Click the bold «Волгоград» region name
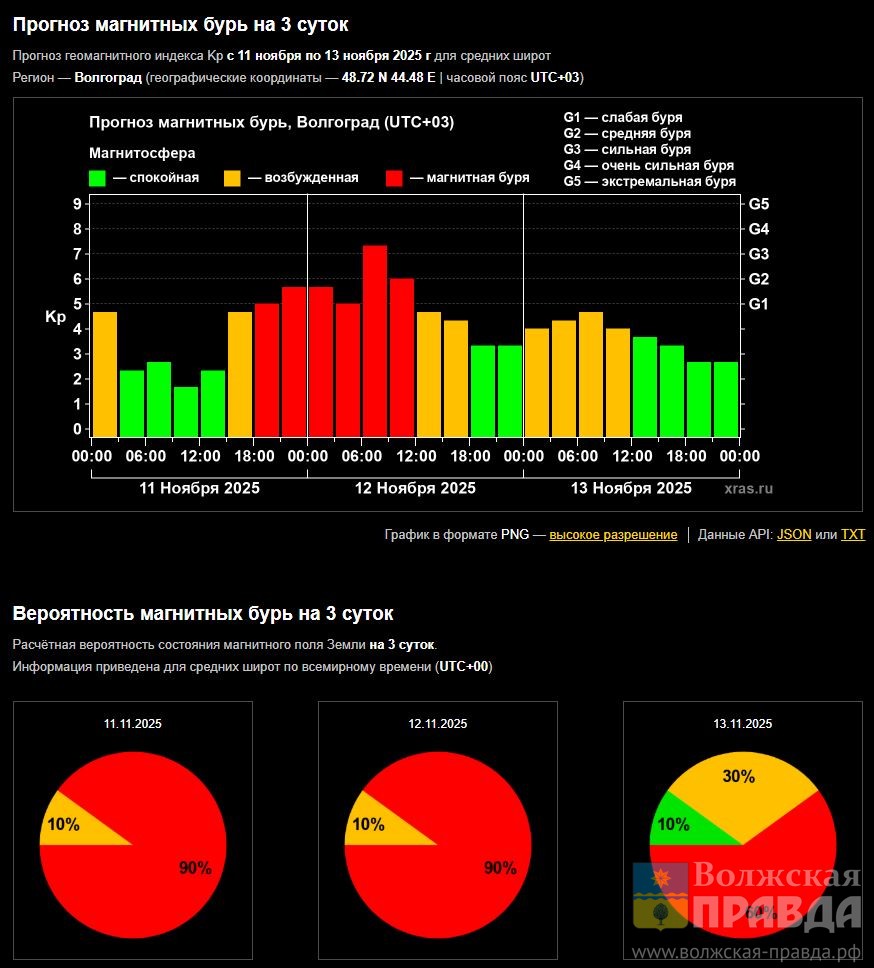This screenshot has height=968, width=874. pos(108,78)
